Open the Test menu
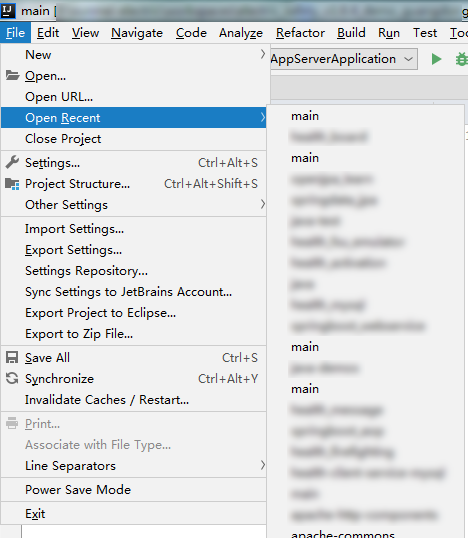 [425, 33]
